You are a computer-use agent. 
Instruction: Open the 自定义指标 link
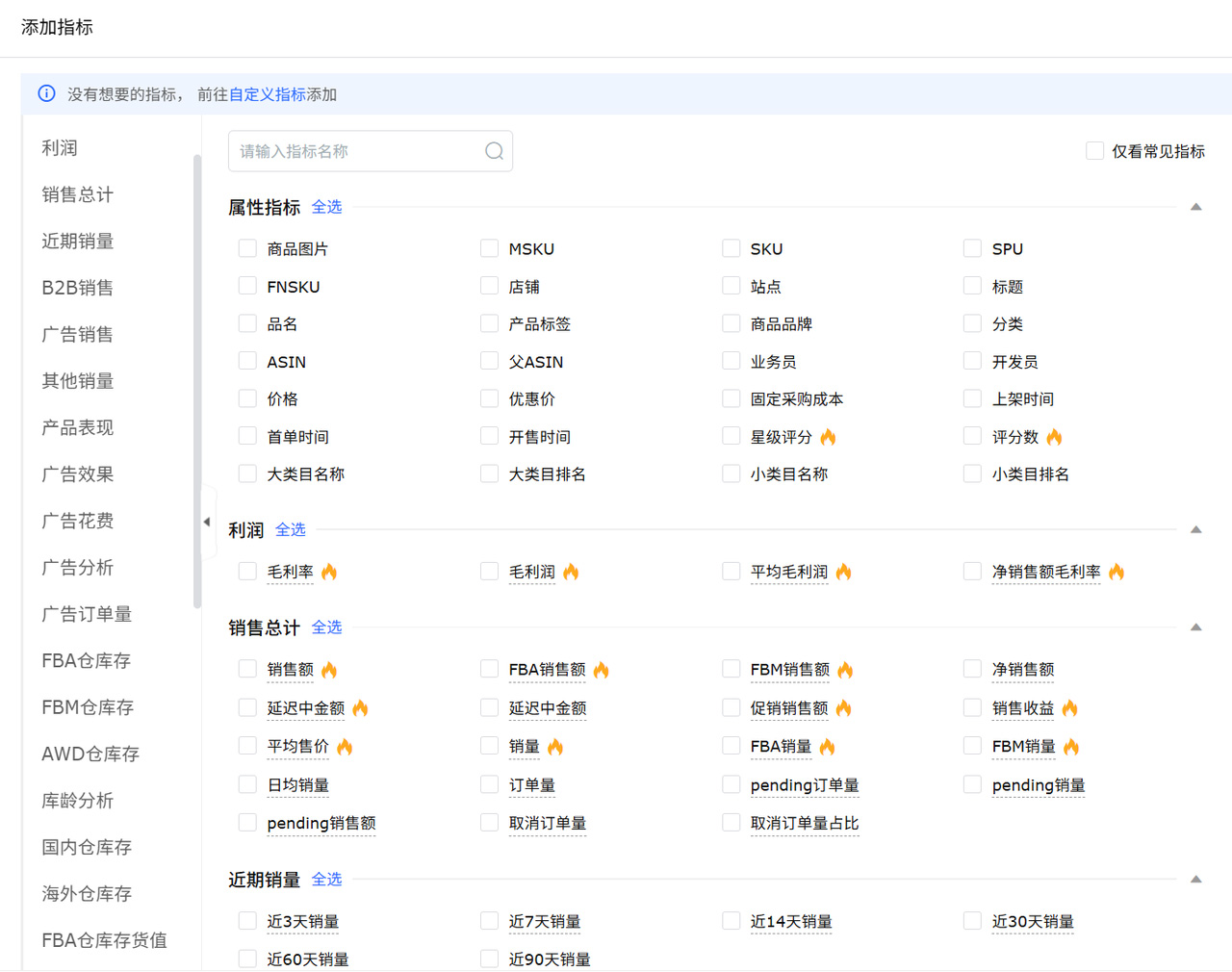pos(267,94)
